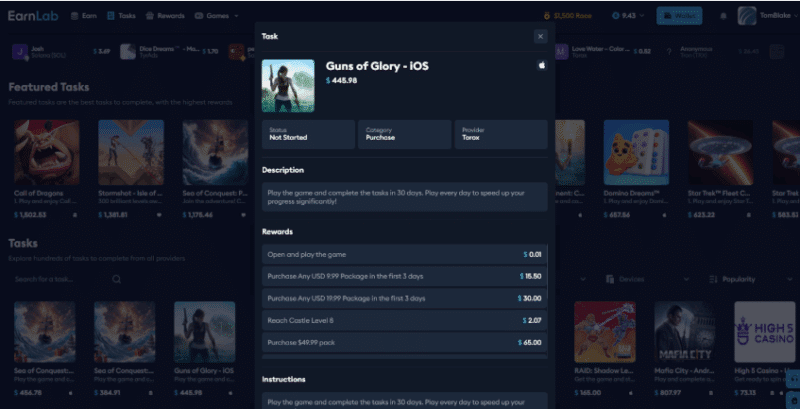Open the RAID: Shadow Legends task card

coord(605,349)
